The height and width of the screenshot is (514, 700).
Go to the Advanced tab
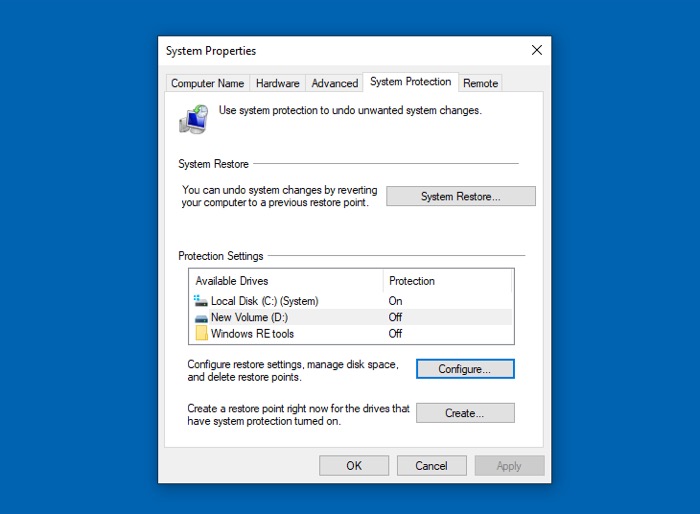(x=334, y=84)
